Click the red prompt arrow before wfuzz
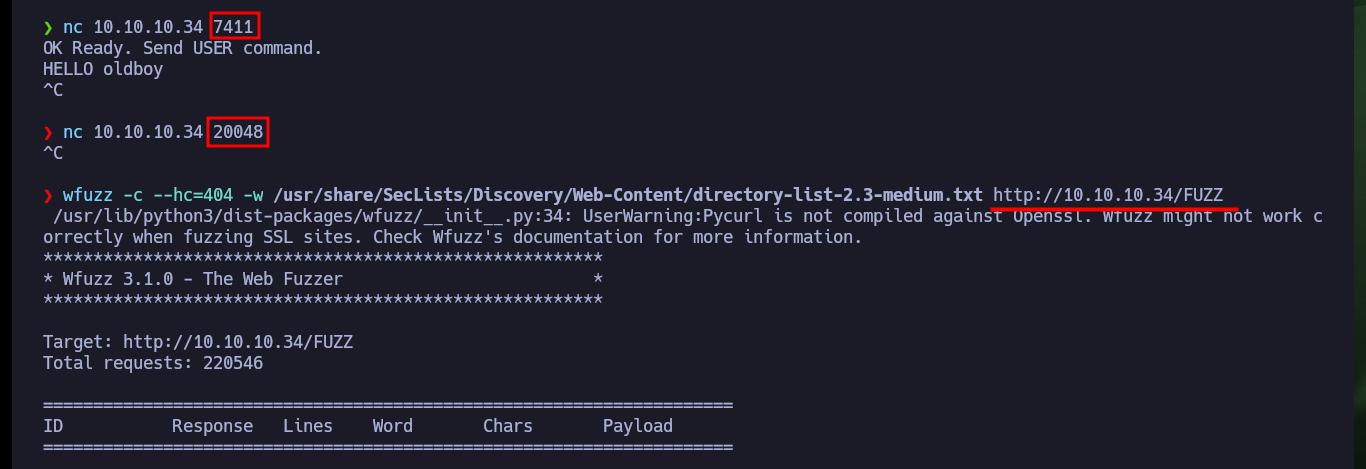The height and width of the screenshot is (469, 1366). pyautogui.click(x=48, y=195)
